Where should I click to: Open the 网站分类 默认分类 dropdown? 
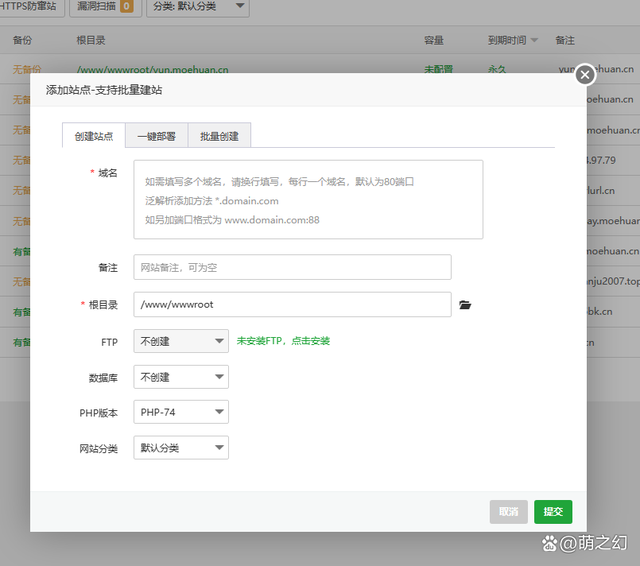pyautogui.click(x=181, y=448)
